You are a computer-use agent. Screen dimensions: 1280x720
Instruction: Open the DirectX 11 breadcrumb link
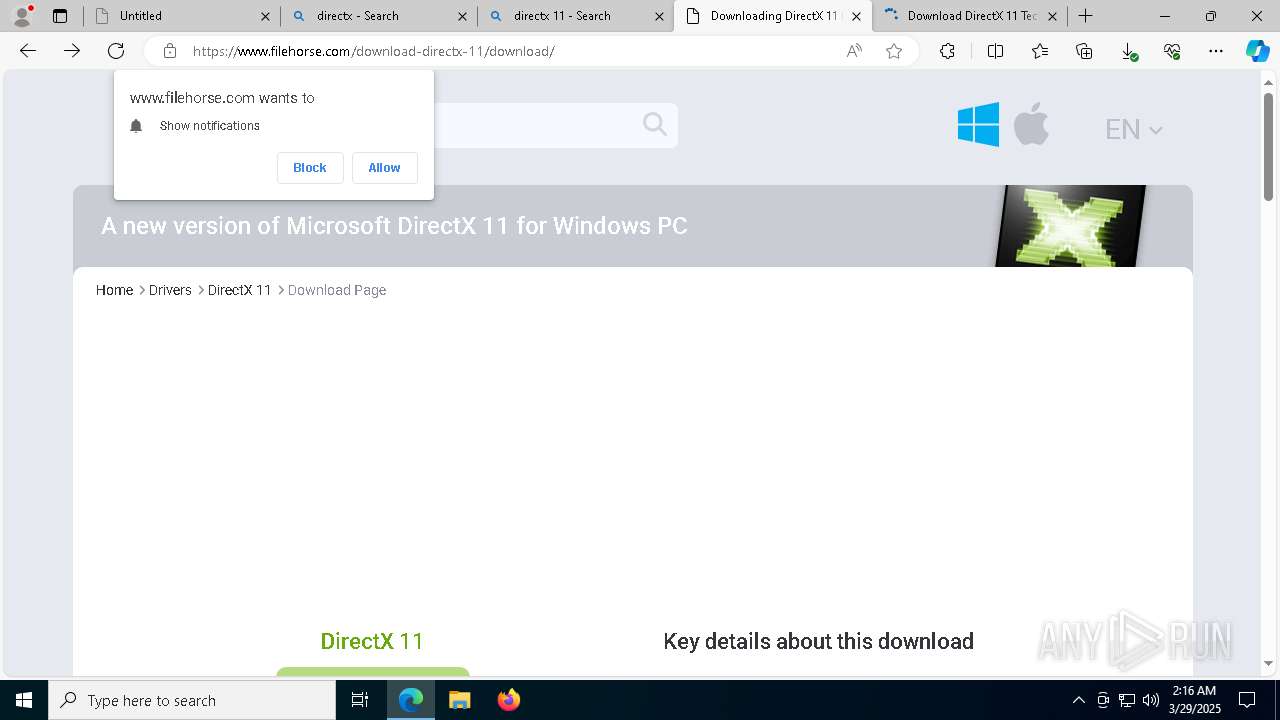pyautogui.click(x=239, y=290)
